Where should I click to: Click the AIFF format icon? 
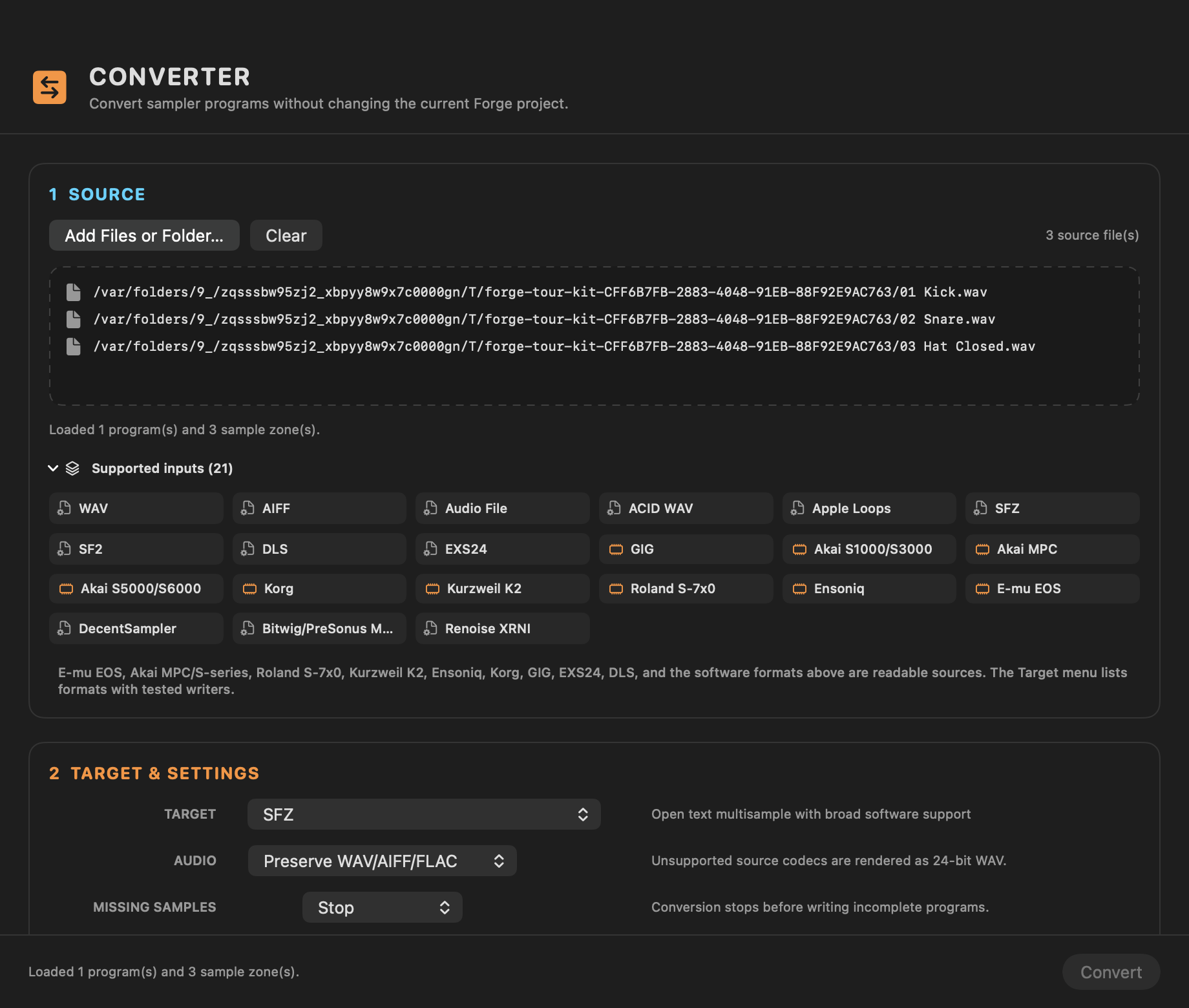click(x=247, y=509)
